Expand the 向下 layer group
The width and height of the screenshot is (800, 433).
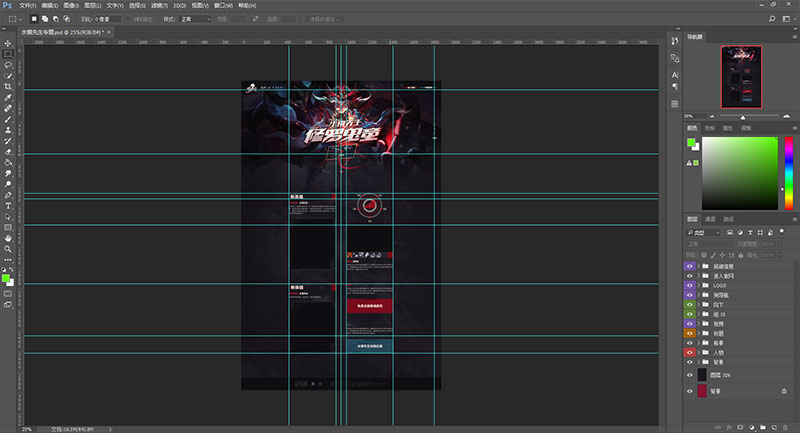click(x=699, y=304)
